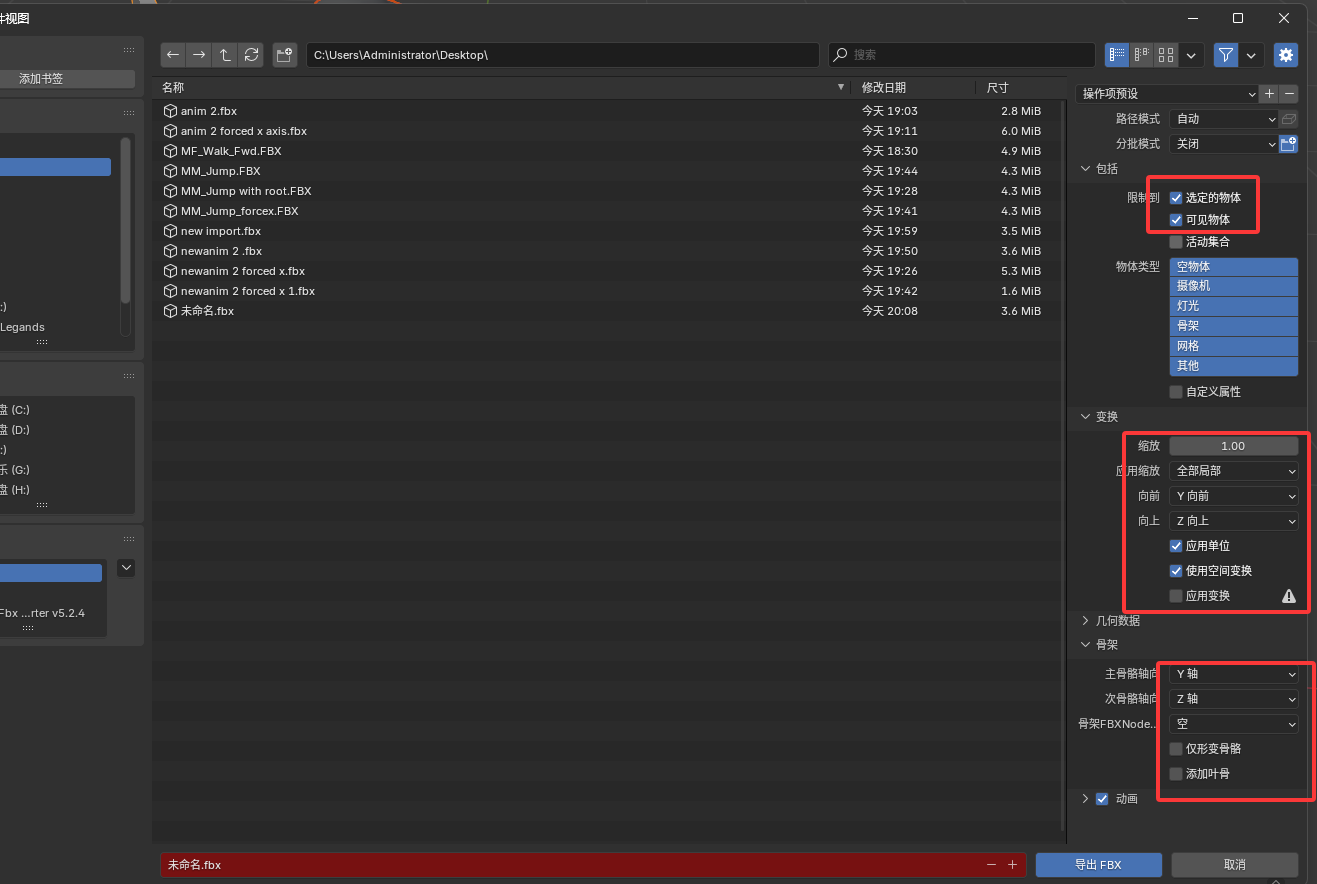
Task: Expand the 几何数据 section
Action: pyautogui.click(x=1086, y=621)
